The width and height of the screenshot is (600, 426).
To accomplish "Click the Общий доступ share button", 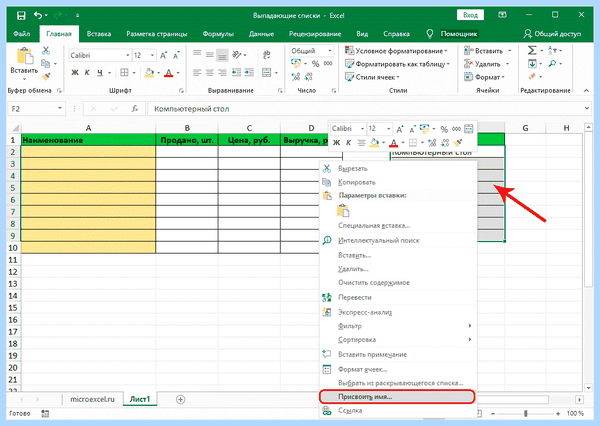I will click(x=552, y=34).
